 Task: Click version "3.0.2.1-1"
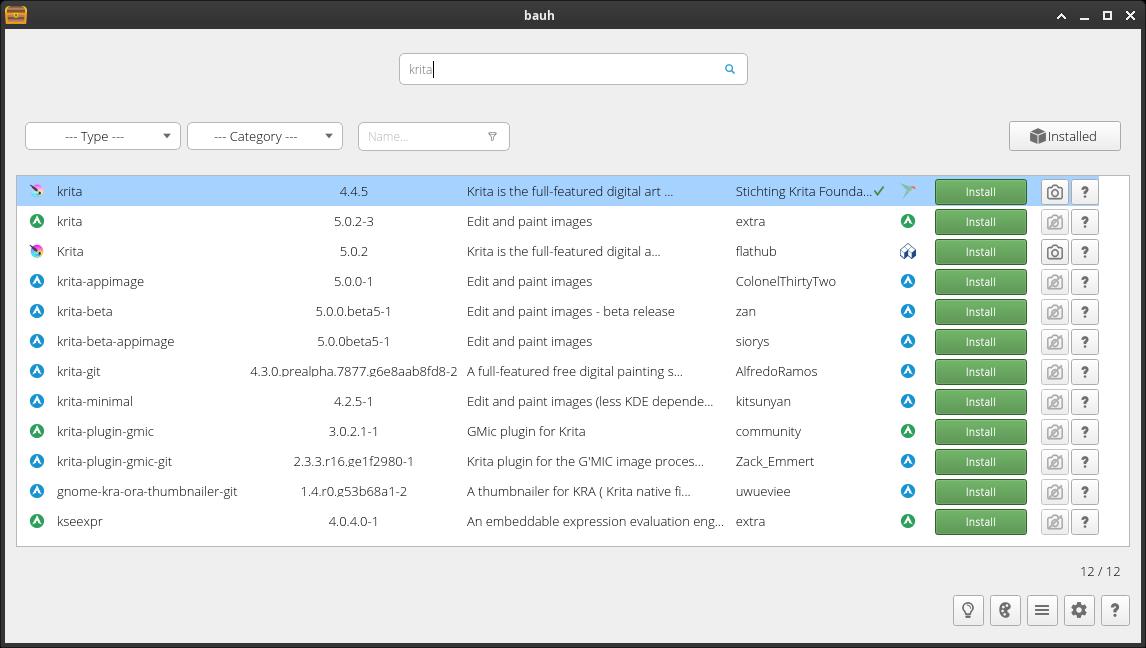pos(353,431)
